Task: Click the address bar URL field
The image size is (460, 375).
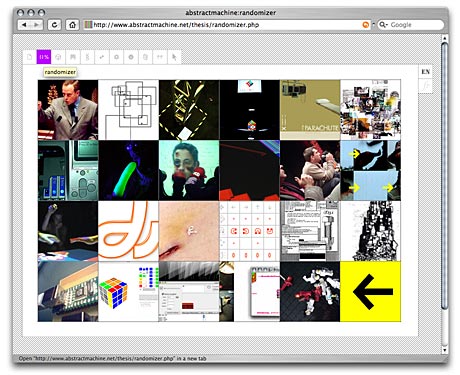Action: 227,25
